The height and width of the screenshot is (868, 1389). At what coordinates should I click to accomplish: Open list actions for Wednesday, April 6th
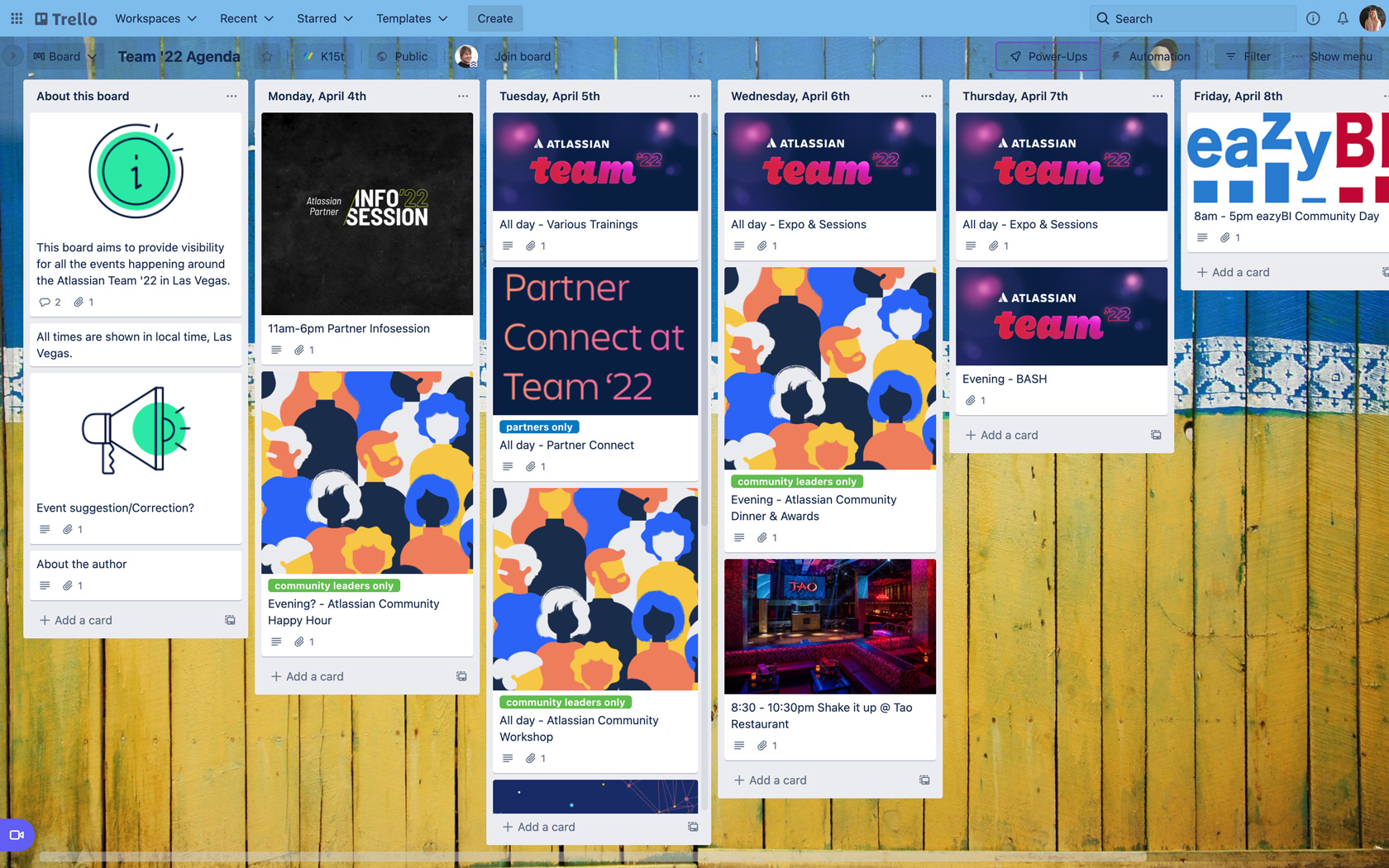[926, 96]
